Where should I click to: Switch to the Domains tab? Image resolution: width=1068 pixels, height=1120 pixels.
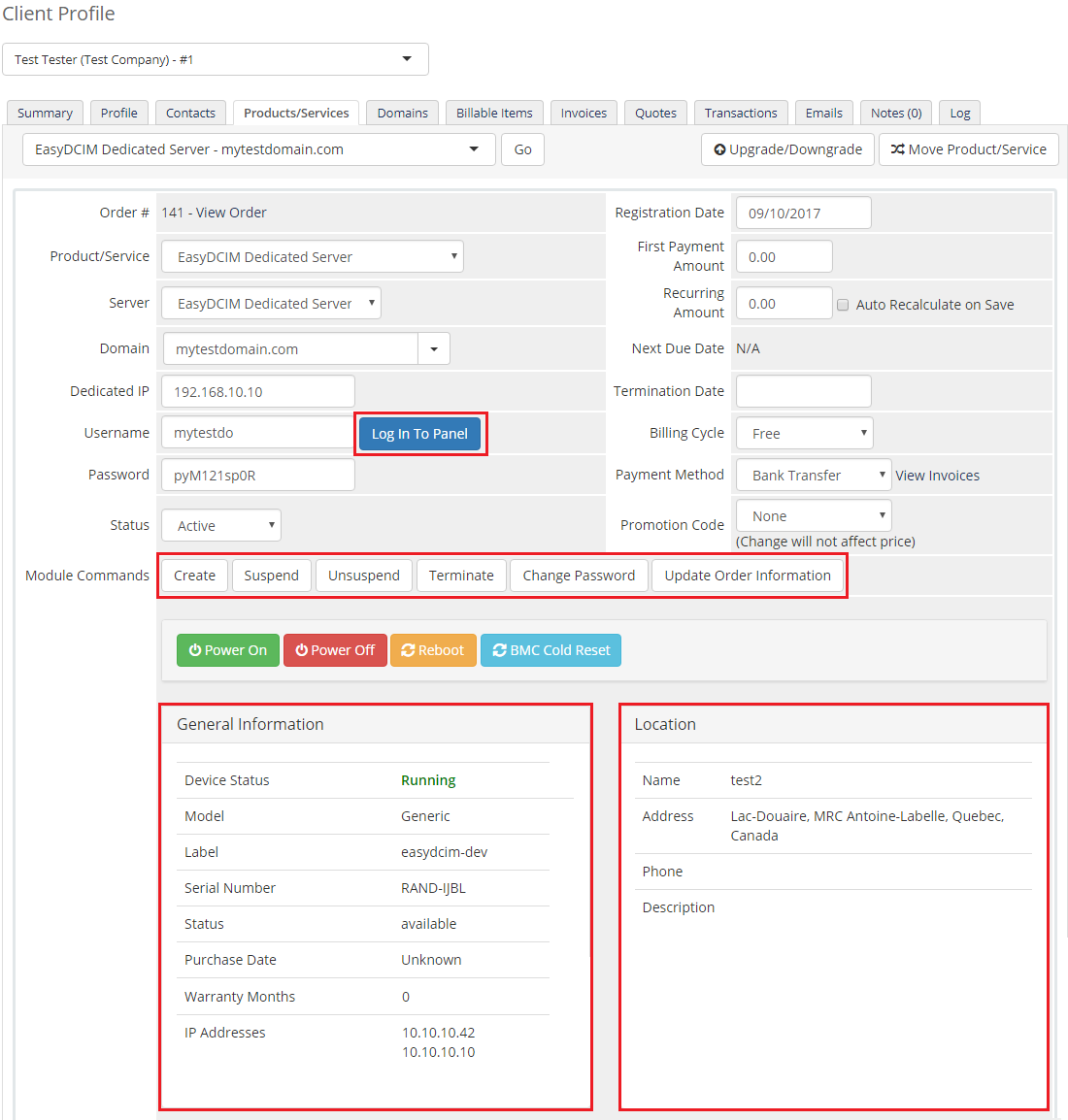402,113
